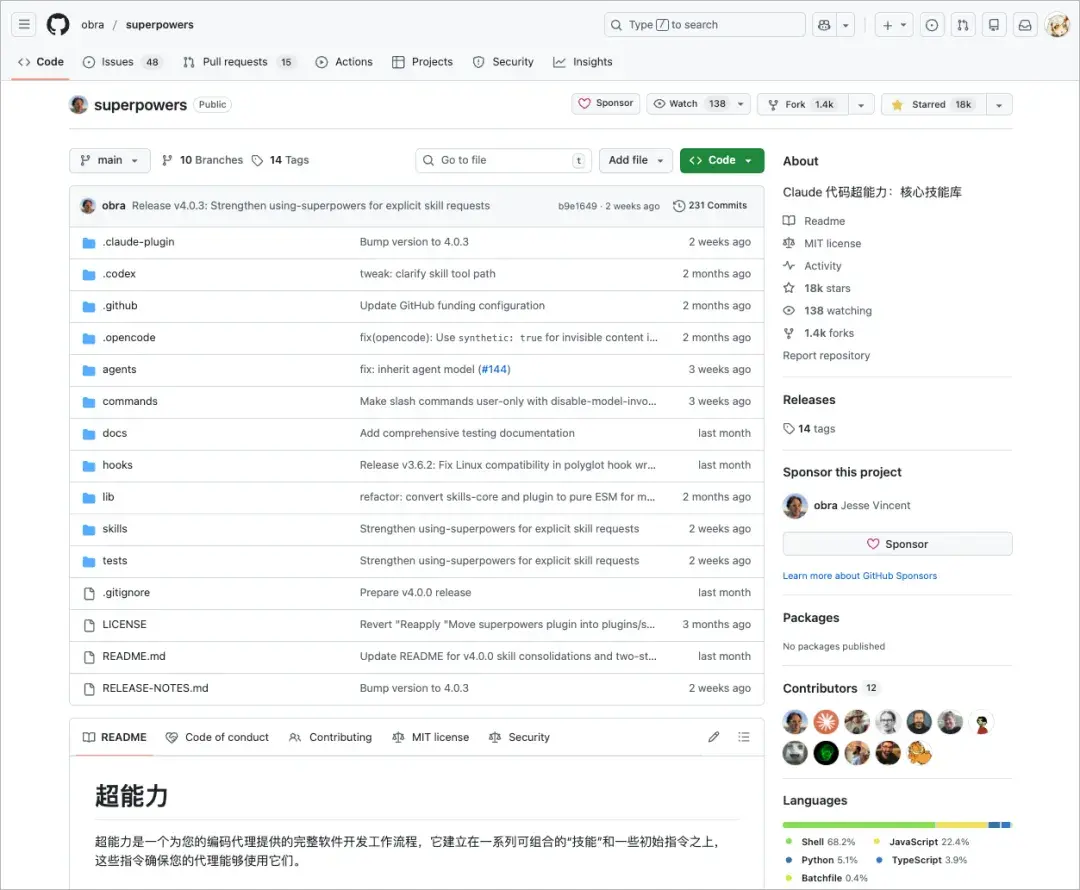This screenshot has width=1080, height=890.
Task: Expand the star lists dropdown arrow
Action: click(x=1000, y=104)
